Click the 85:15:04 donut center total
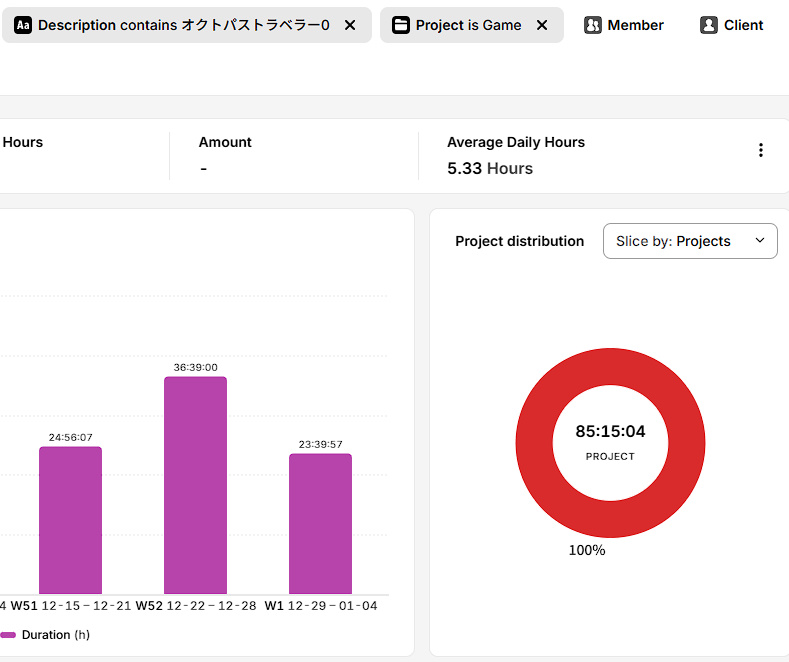Image resolution: width=789 pixels, height=662 pixels. (610, 432)
